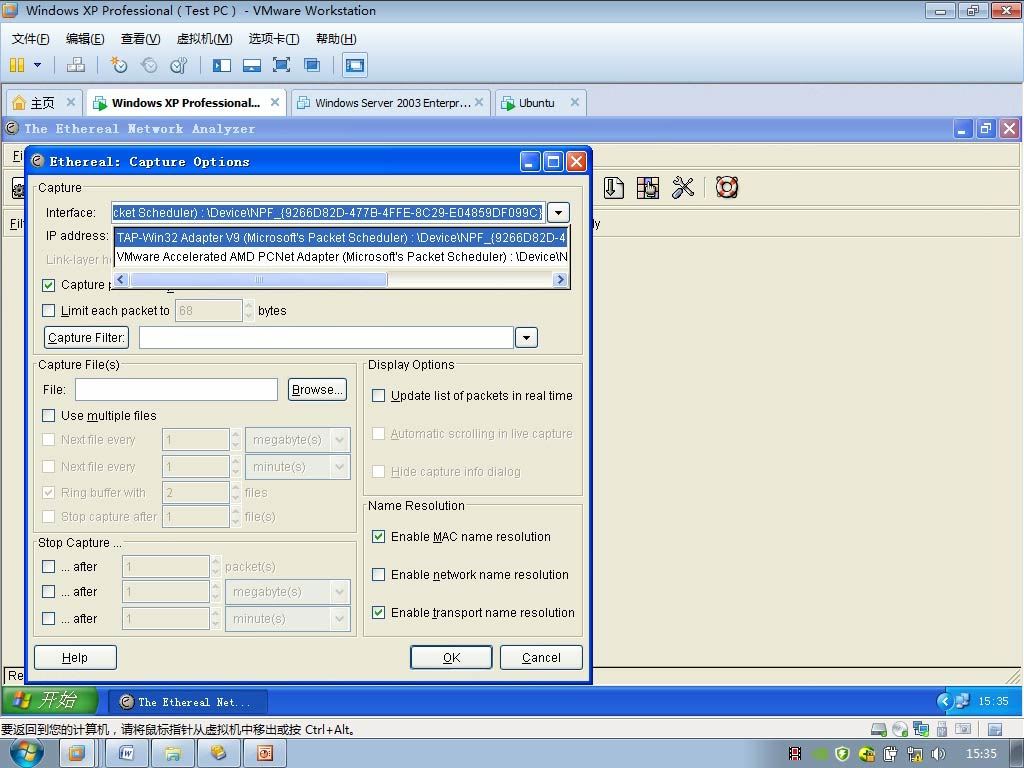Viewport: 1024px width, 768px height.
Task: Open the Capture Filter history dropdown arrow
Action: [526, 338]
